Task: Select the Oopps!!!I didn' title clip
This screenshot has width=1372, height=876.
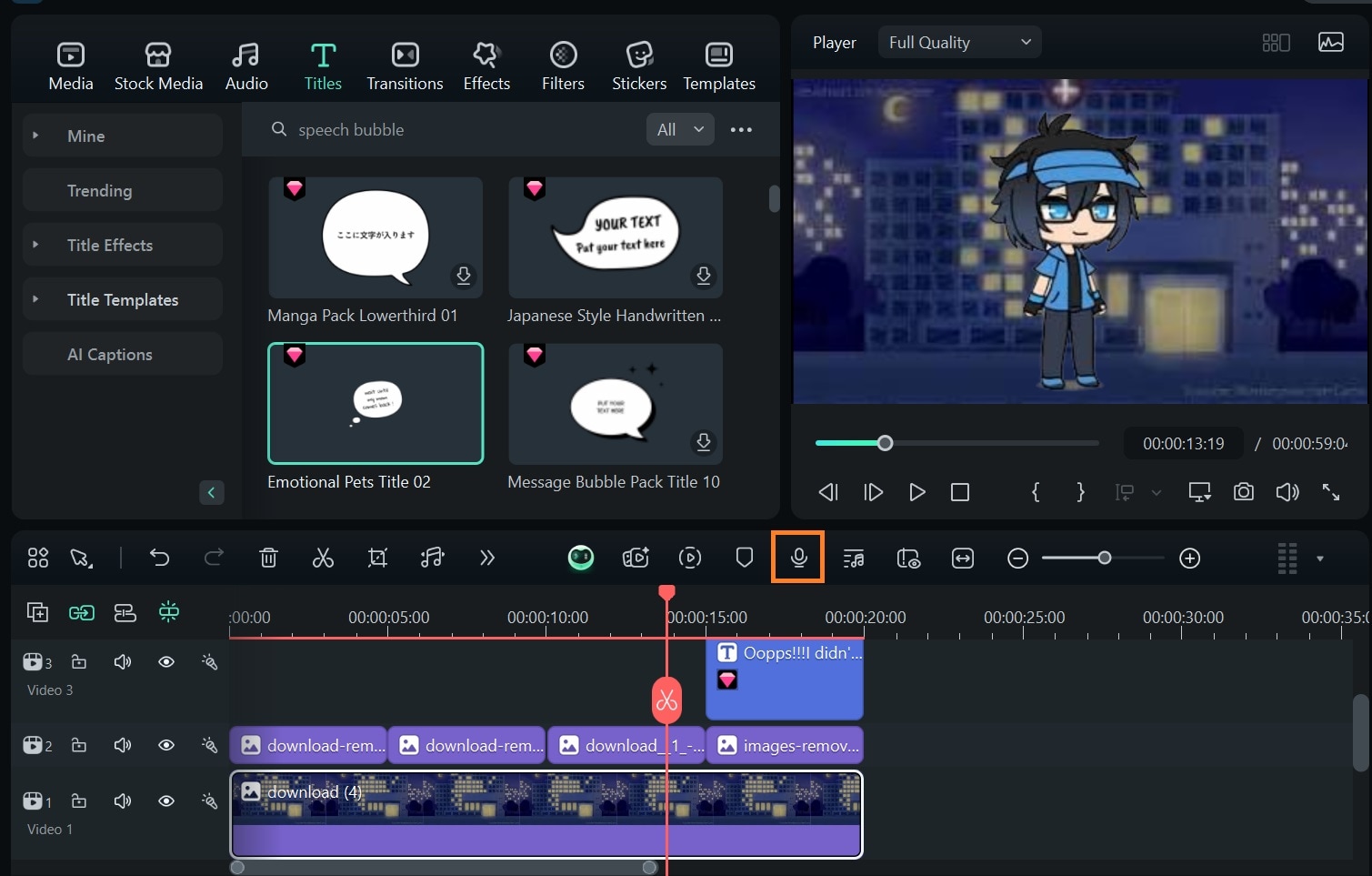Action: tap(785, 679)
